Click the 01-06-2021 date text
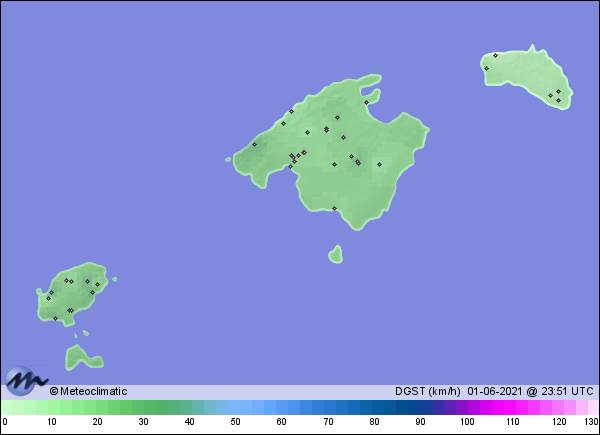The image size is (600, 435). (x=494, y=391)
